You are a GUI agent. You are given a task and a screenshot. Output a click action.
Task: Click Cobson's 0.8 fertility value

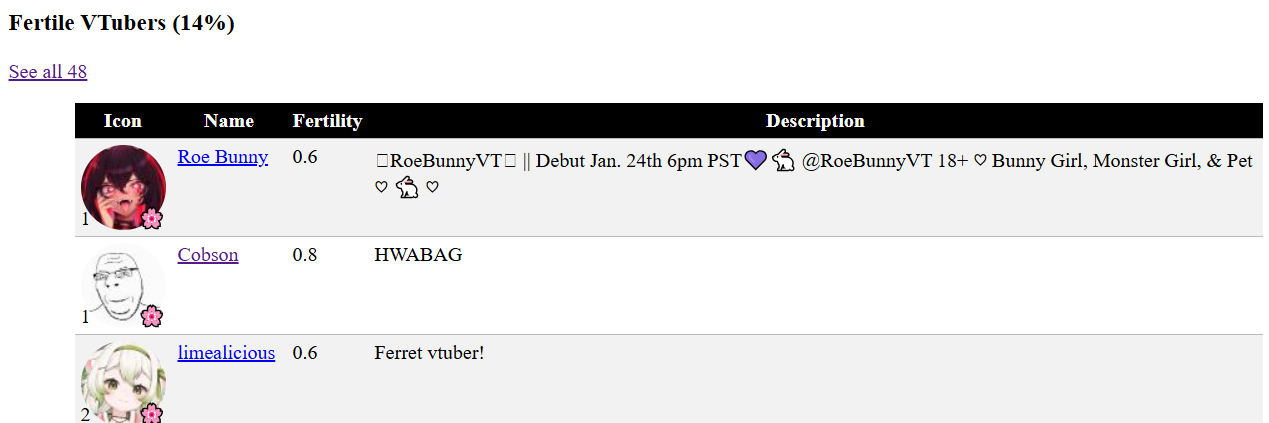tap(305, 255)
